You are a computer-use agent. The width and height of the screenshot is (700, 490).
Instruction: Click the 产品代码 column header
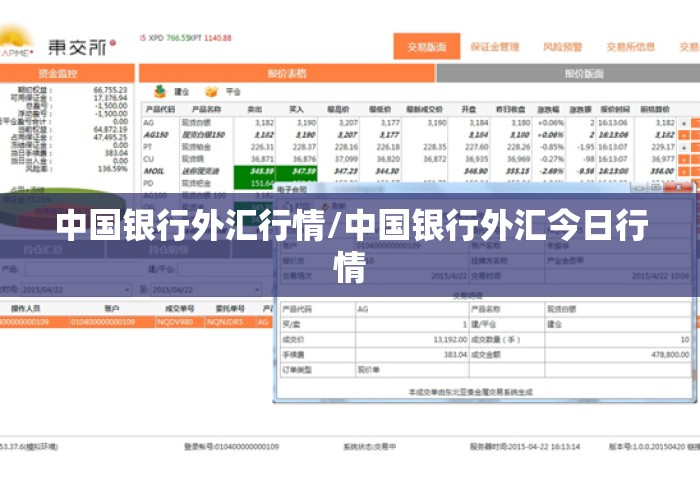point(160,109)
